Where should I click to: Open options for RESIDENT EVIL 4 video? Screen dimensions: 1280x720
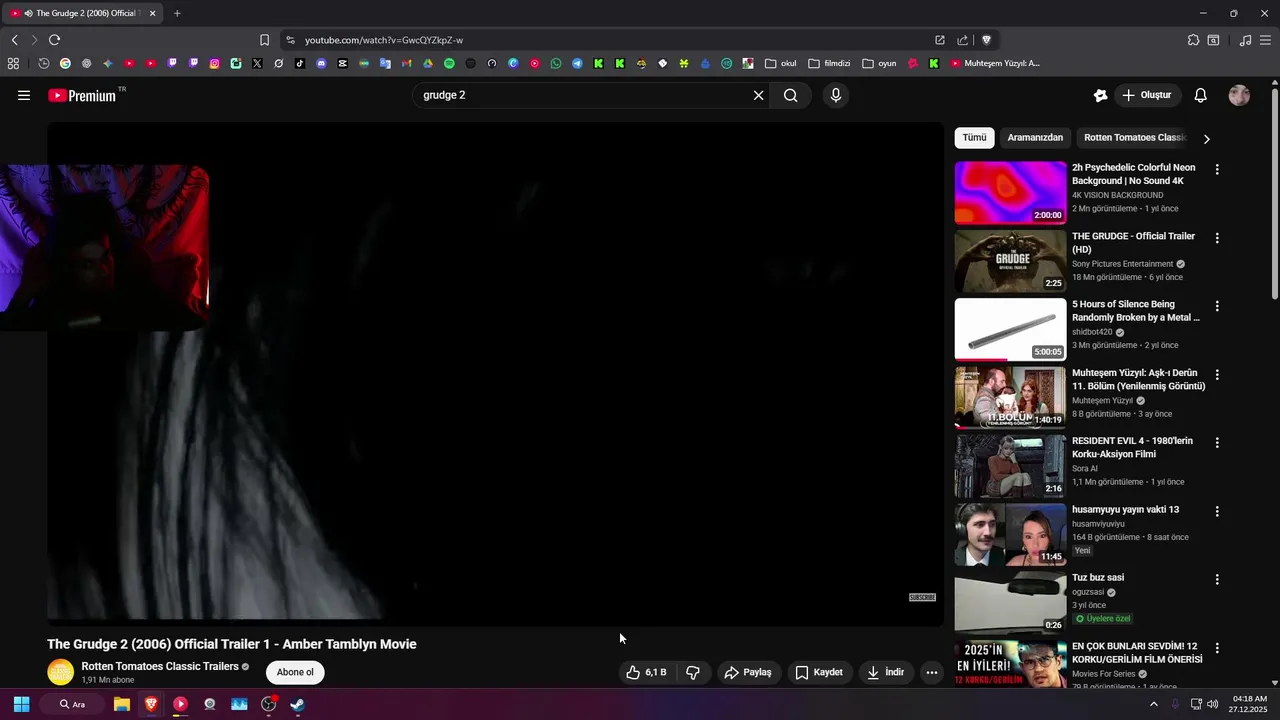(x=1217, y=443)
